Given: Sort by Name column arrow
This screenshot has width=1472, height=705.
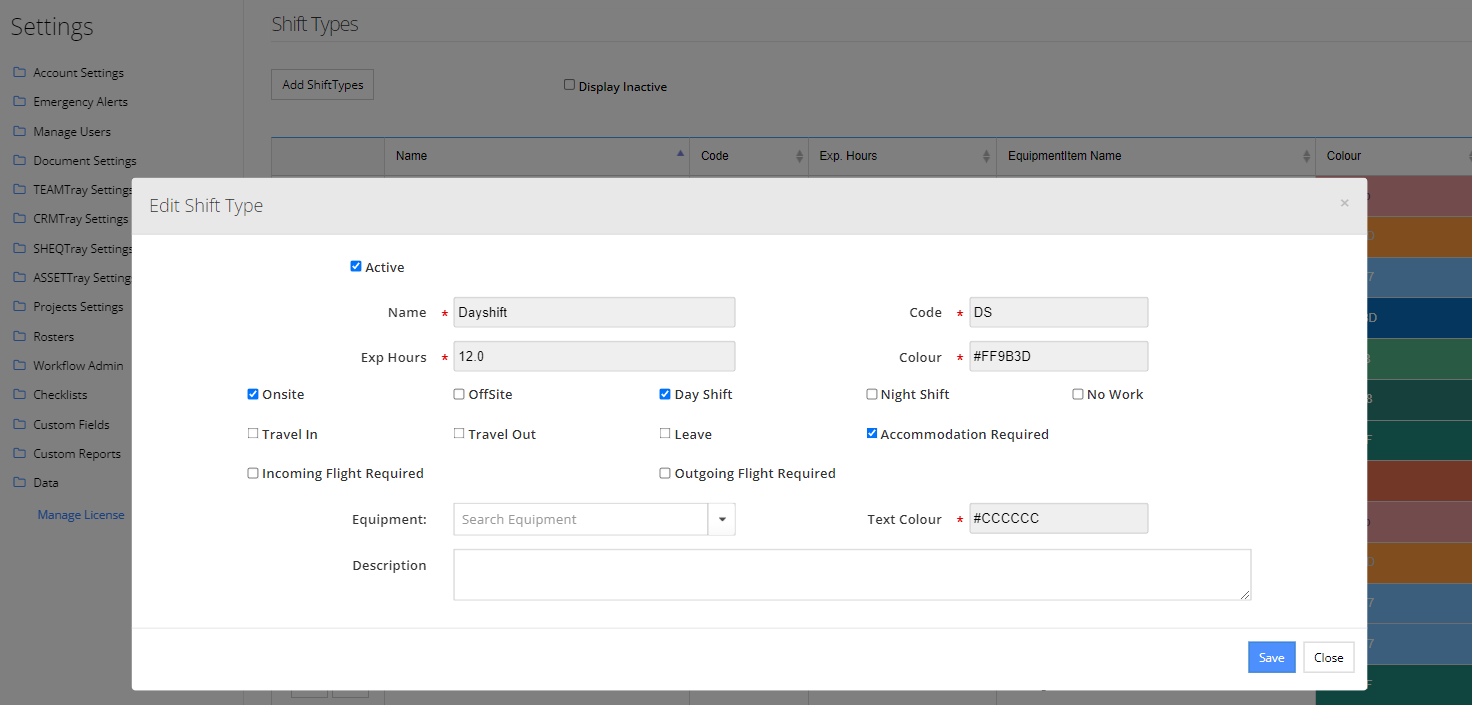Looking at the screenshot, I should coord(680,154).
